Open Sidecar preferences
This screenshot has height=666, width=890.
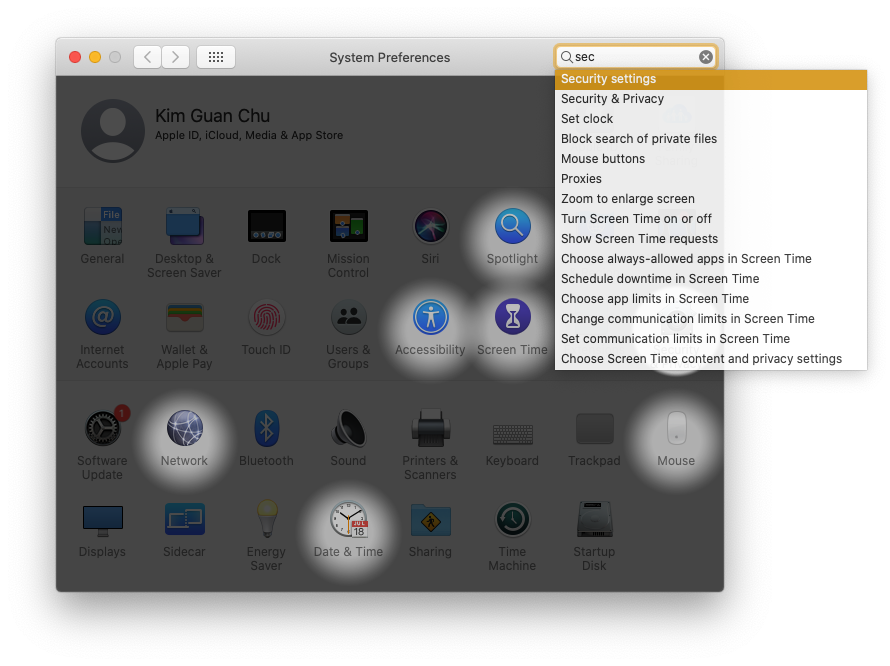click(x=184, y=519)
